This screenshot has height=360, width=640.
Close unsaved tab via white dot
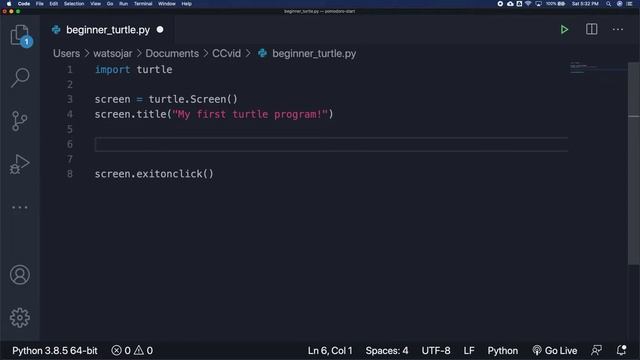coord(160,29)
